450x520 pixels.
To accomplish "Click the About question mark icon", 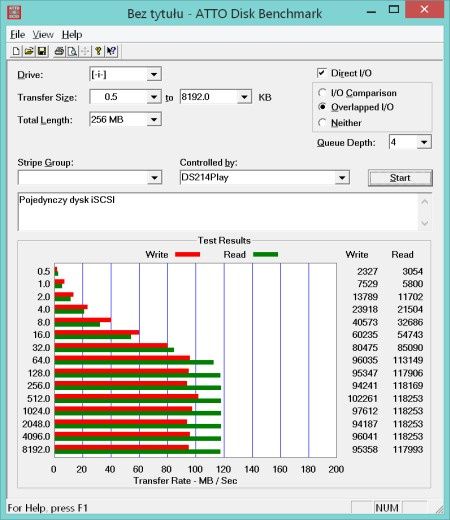I will tap(98, 51).
